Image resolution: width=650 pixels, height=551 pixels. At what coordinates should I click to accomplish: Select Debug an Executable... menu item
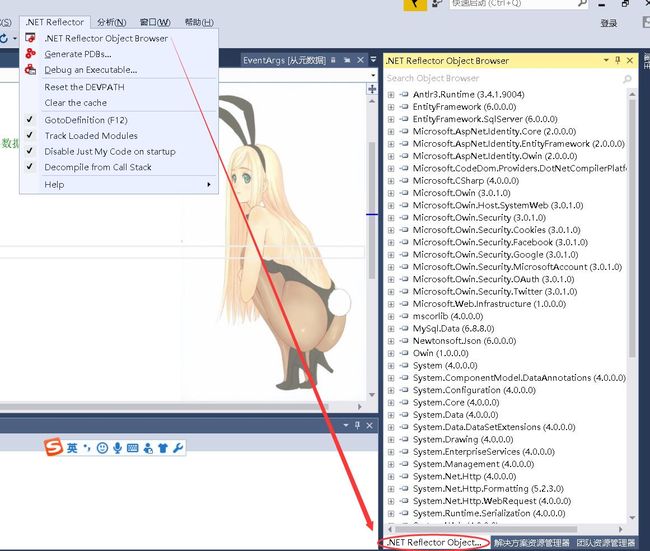click(x=90, y=70)
